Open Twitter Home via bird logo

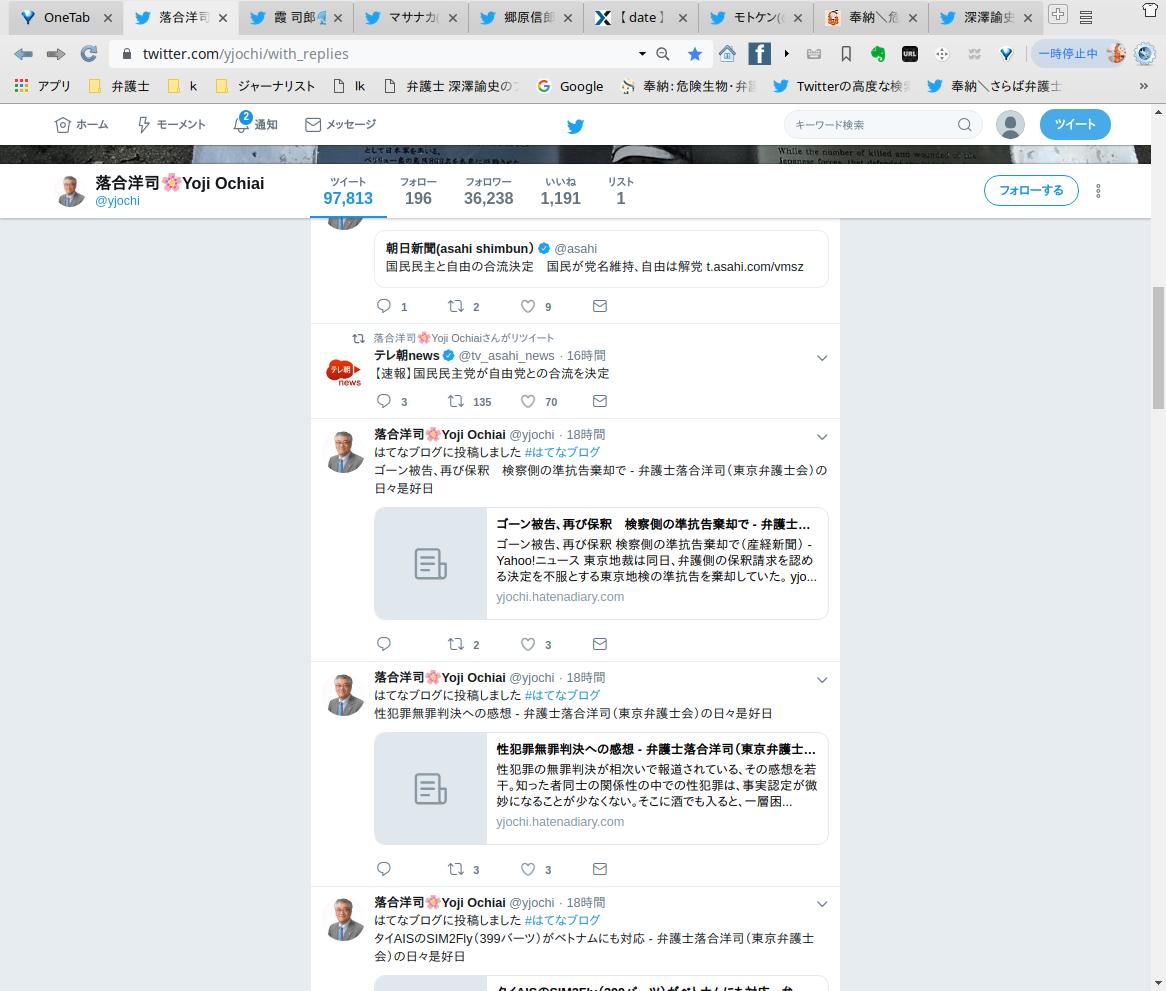pyautogui.click(x=576, y=126)
